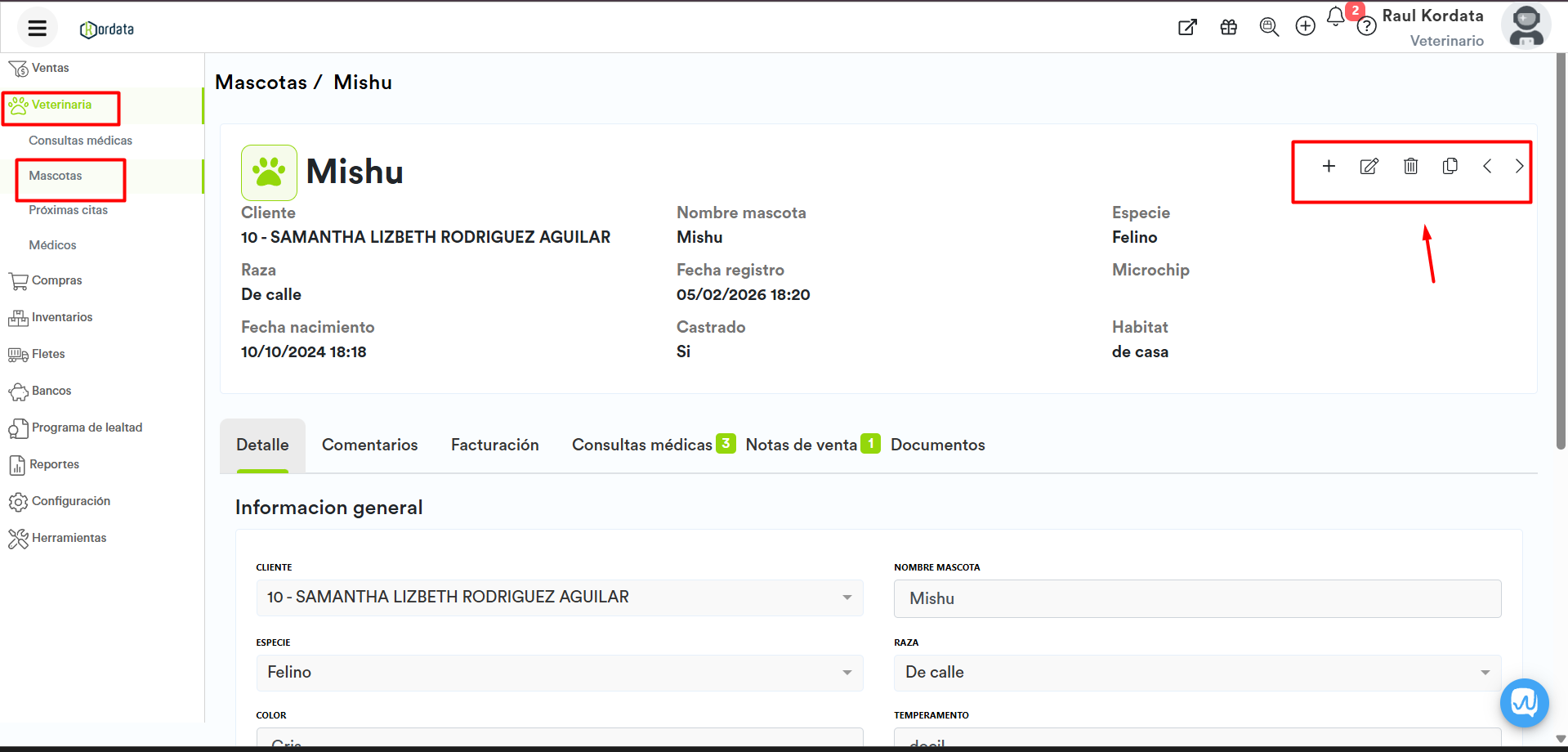Click the Nombre mascota input field
Viewport: 1568px width, 752px height.
[x=1197, y=598]
